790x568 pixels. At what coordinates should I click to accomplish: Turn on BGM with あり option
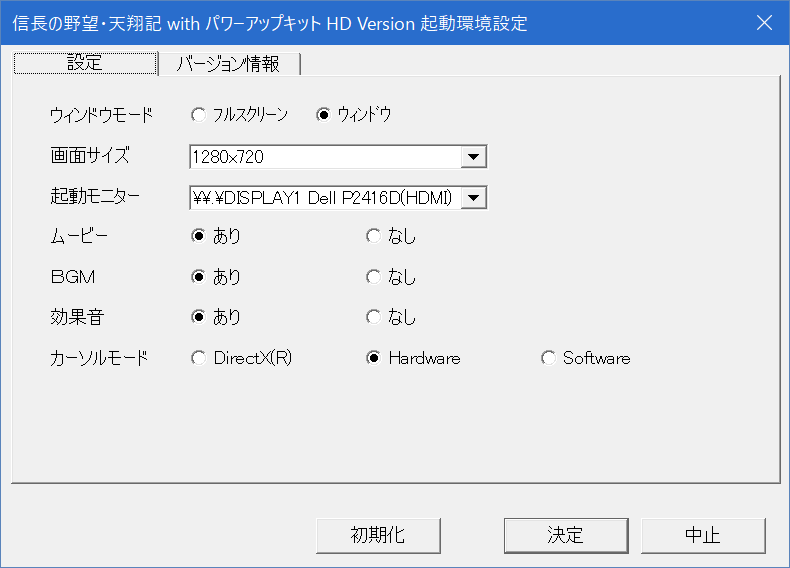click(x=198, y=277)
